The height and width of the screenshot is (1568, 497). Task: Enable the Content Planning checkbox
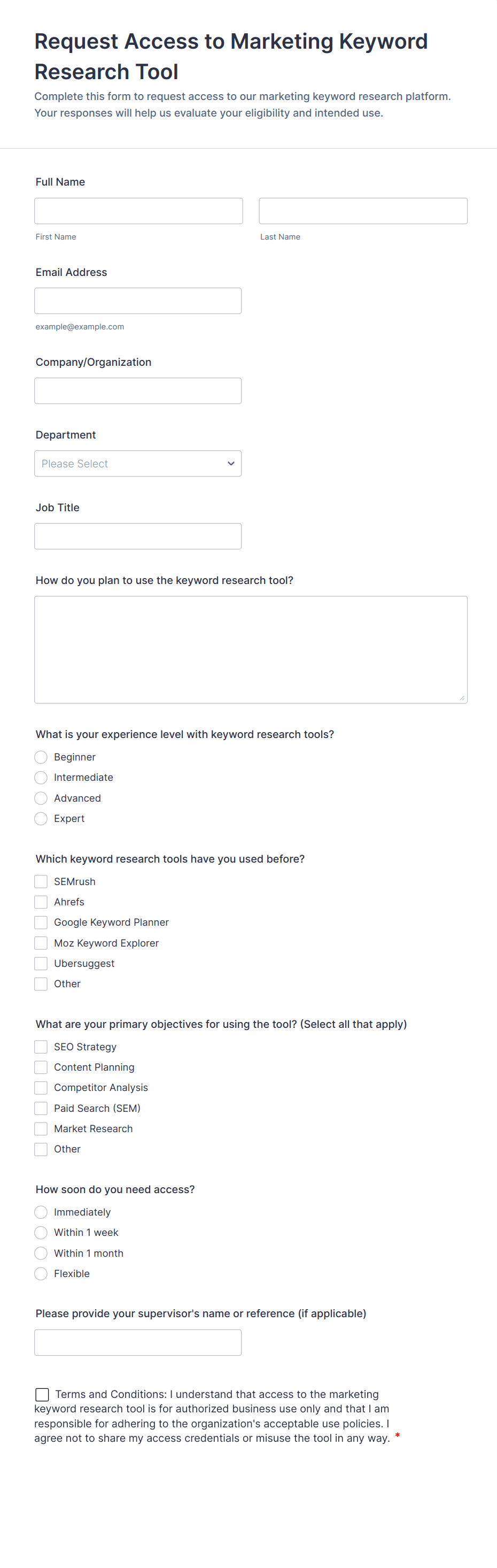(x=41, y=1067)
